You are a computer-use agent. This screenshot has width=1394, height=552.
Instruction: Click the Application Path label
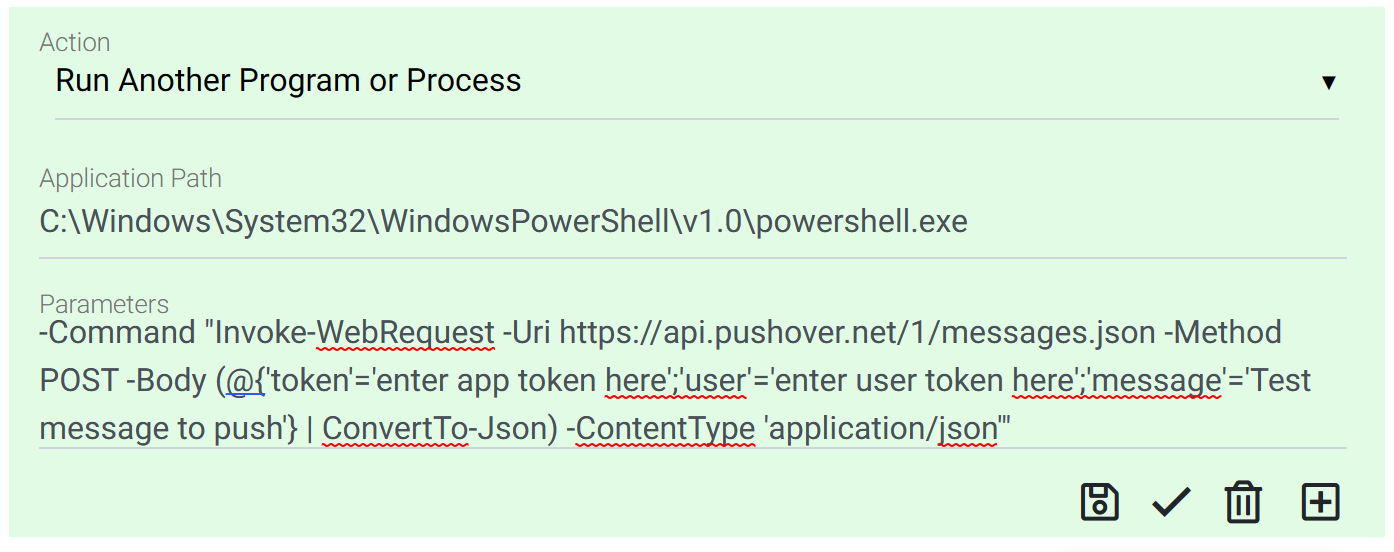click(x=130, y=178)
